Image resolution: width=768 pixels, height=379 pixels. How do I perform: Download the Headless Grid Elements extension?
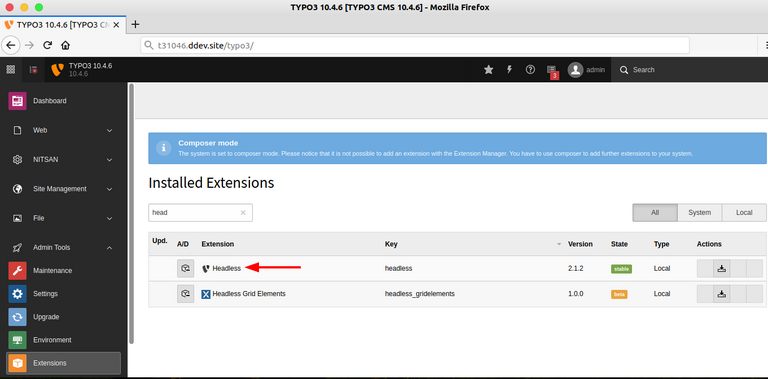coord(721,294)
